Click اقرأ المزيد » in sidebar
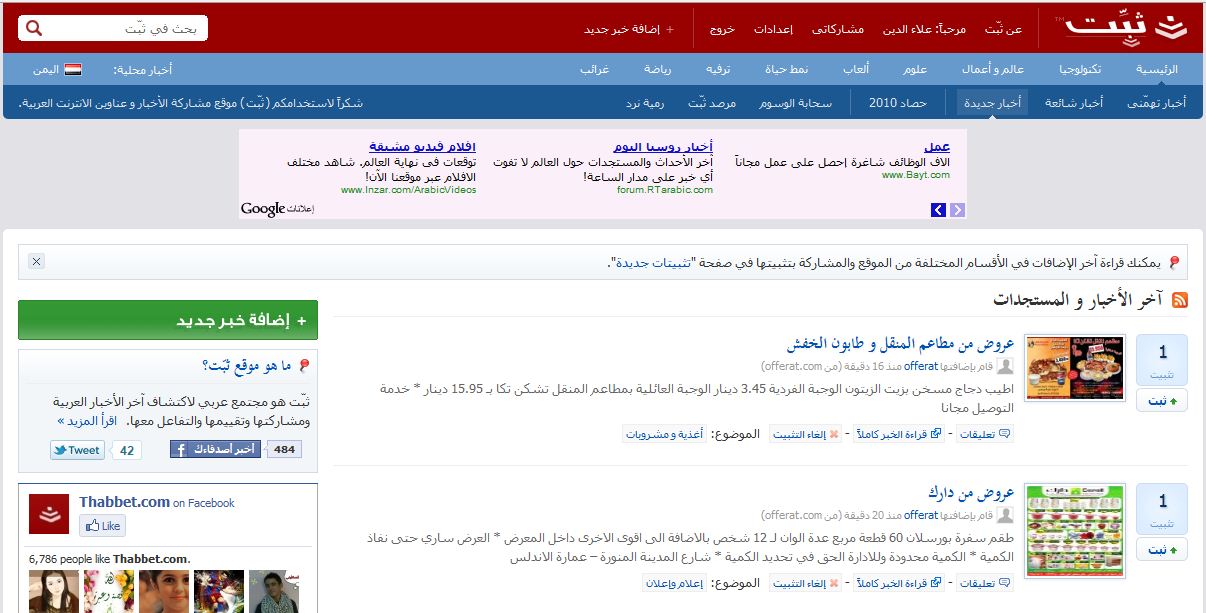Screen dimensions: 1206x613 point(89,421)
